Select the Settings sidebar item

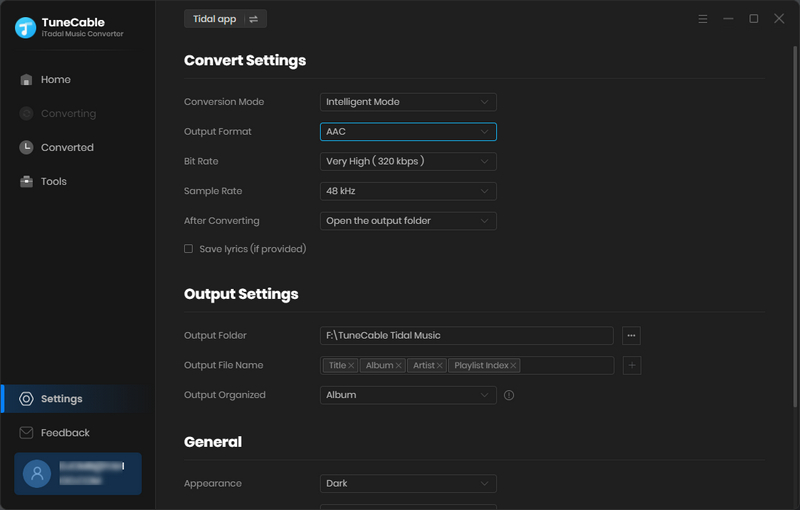(x=77, y=399)
